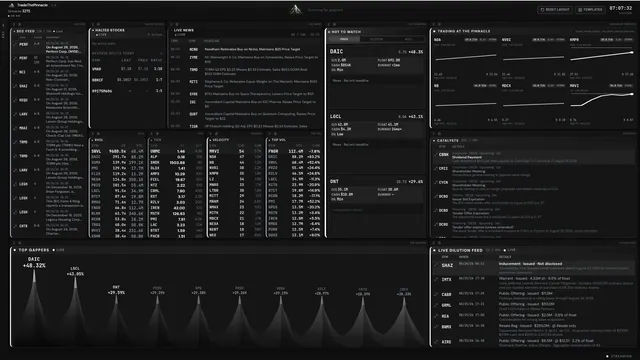This screenshot has width=640, height=360.
Task: Click the center mountain-peak logo in header
Action: tap(296, 9)
